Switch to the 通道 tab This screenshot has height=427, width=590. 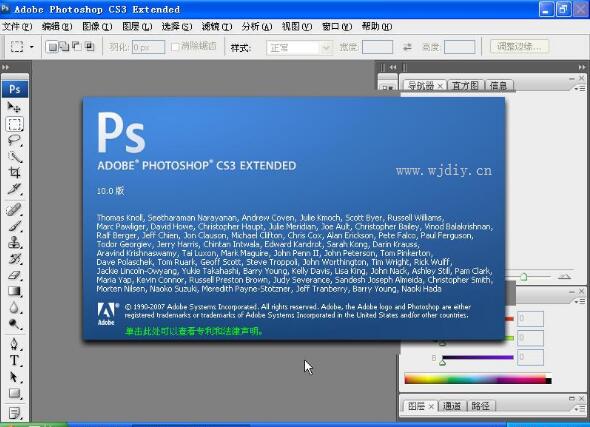click(x=452, y=406)
